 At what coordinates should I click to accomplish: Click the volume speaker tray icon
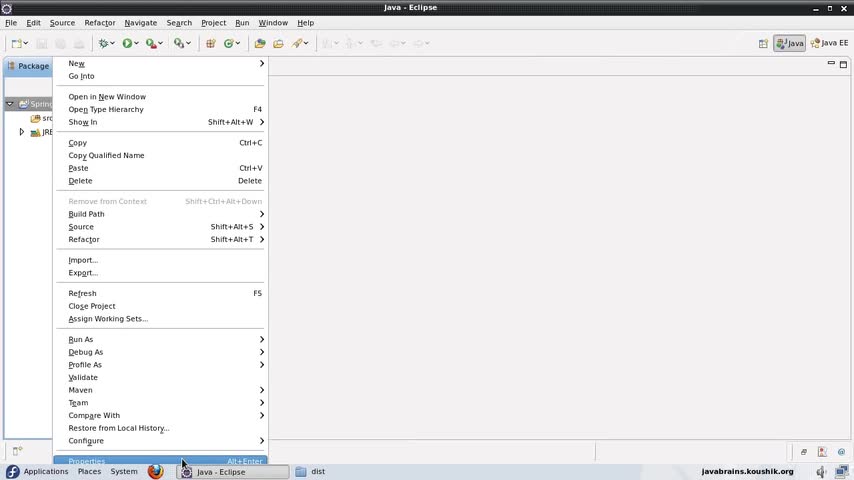[821, 472]
